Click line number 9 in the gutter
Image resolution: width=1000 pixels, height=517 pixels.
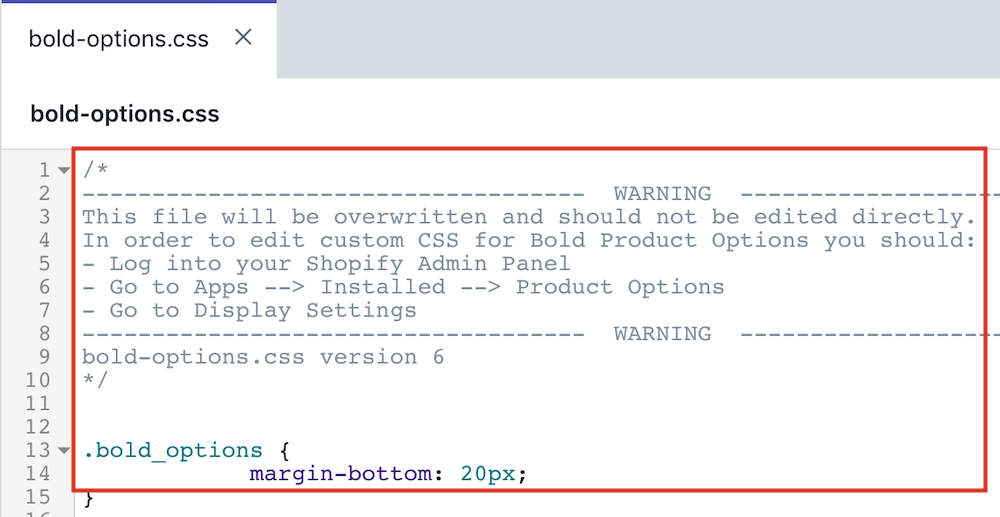coord(44,357)
